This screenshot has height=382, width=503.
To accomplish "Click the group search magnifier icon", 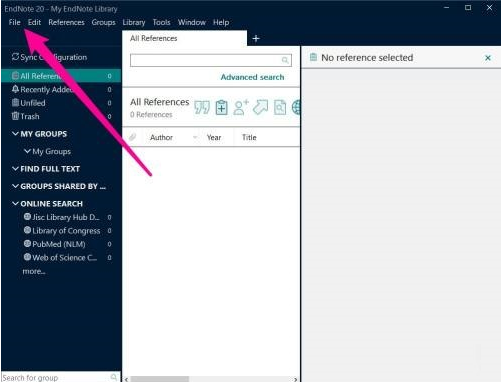I will click(114, 377).
